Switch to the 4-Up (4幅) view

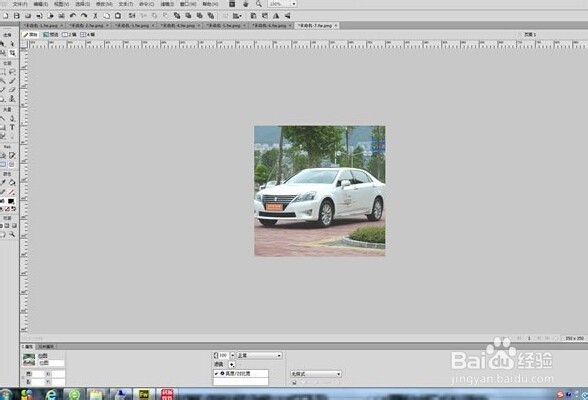tap(88, 34)
